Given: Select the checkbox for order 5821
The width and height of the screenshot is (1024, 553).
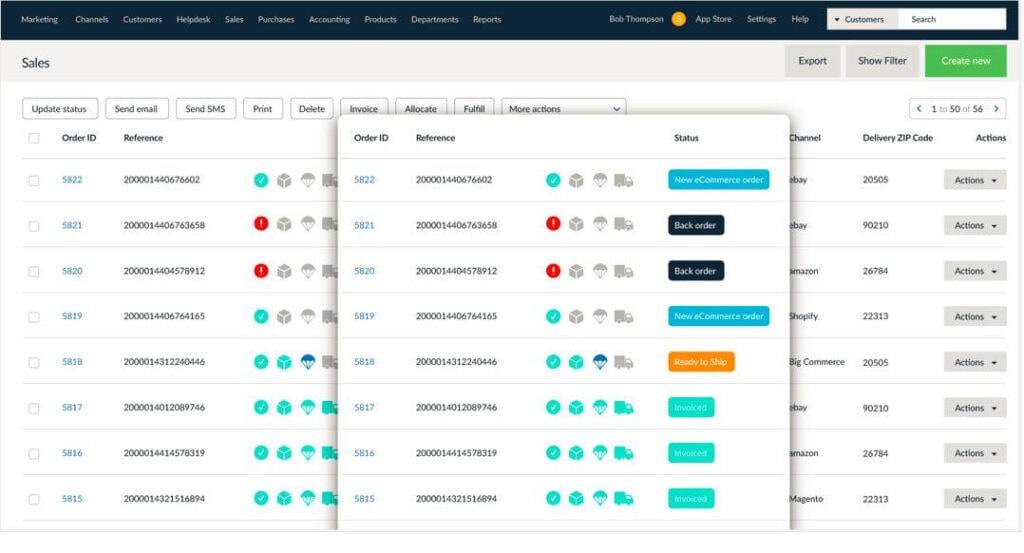Looking at the screenshot, I should coord(34,226).
